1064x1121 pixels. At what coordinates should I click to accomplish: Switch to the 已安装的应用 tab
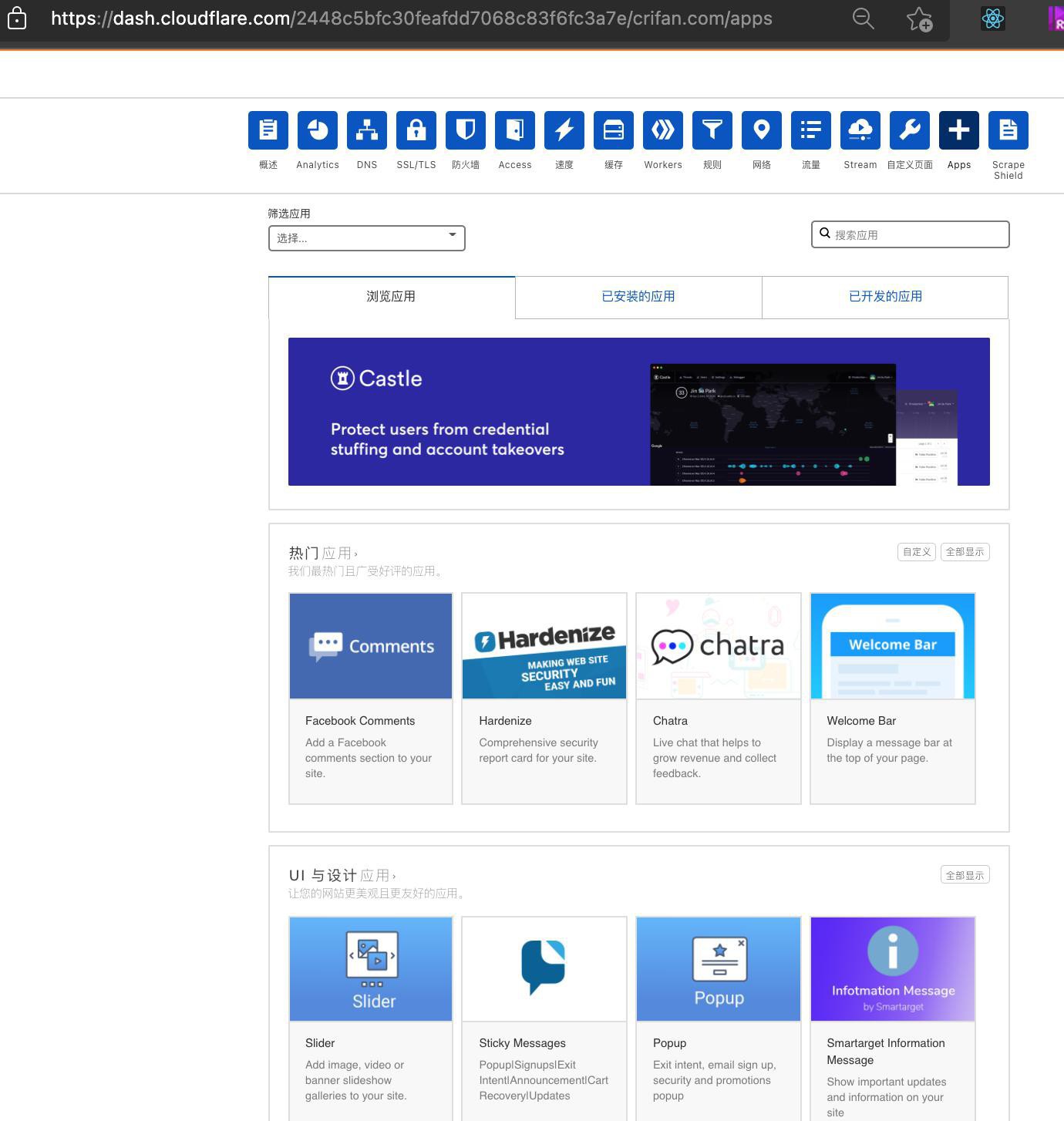click(638, 297)
